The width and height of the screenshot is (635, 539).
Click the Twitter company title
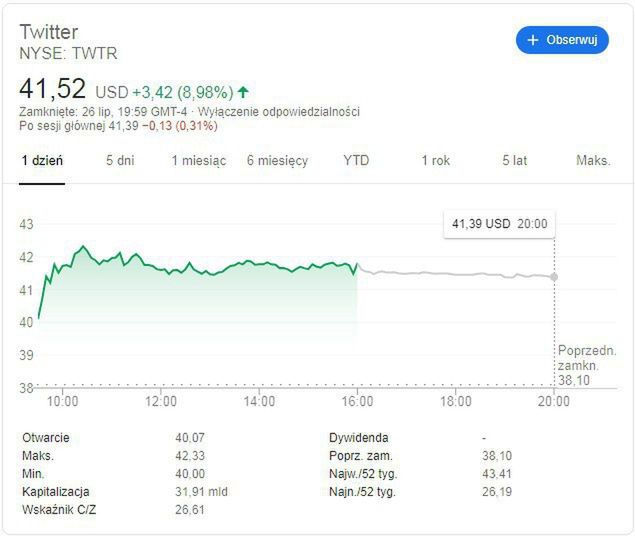[48, 32]
